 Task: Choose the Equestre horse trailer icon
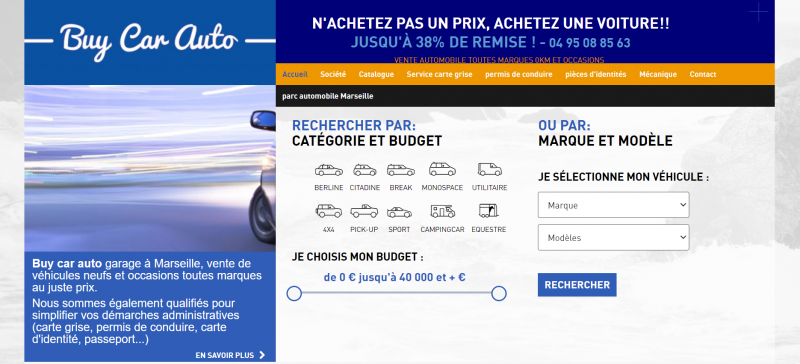tap(488, 210)
